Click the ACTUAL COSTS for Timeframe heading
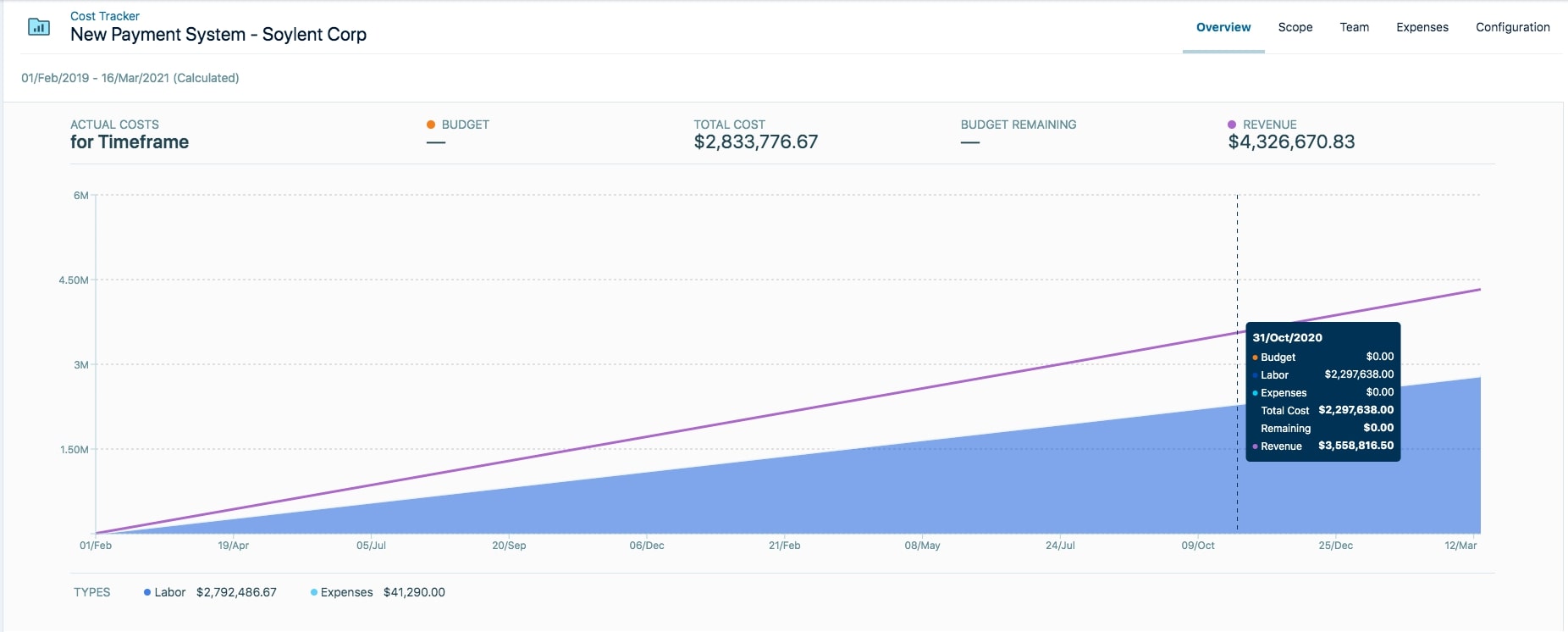The width and height of the screenshot is (1568, 632). point(130,135)
